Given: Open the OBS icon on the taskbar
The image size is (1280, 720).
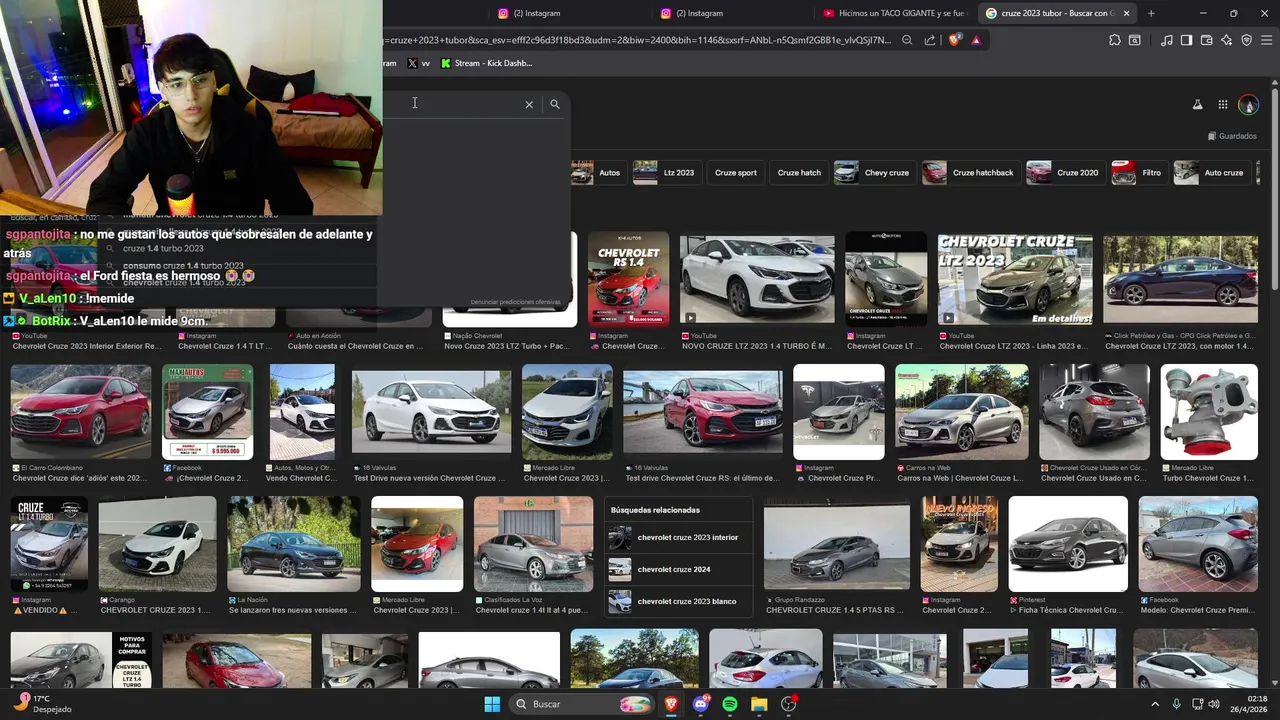Looking at the screenshot, I should (x=789, y=704).
